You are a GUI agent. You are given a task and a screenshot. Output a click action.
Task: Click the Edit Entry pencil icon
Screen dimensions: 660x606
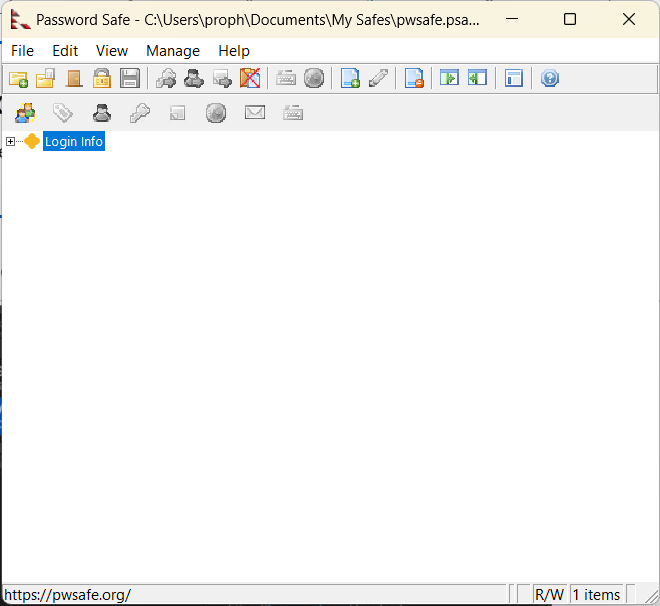click(x=378, y=78)
